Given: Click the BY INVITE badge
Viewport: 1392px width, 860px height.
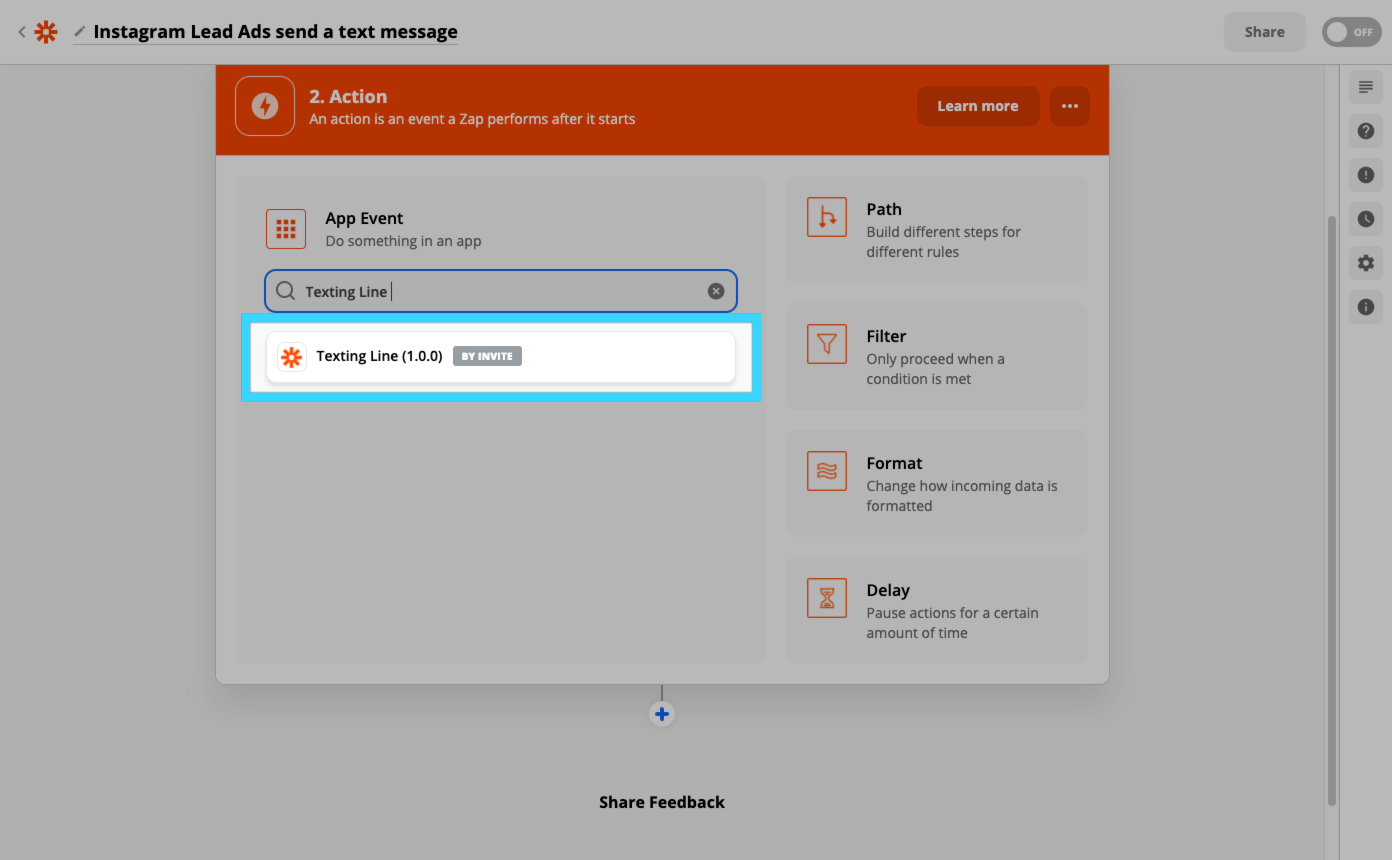Looking at the screenshot, I should pos(487,356).
